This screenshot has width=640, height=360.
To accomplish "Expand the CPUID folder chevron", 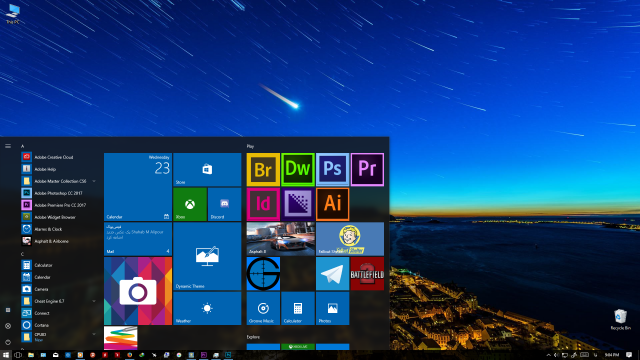I will click(x=94, y=334).
